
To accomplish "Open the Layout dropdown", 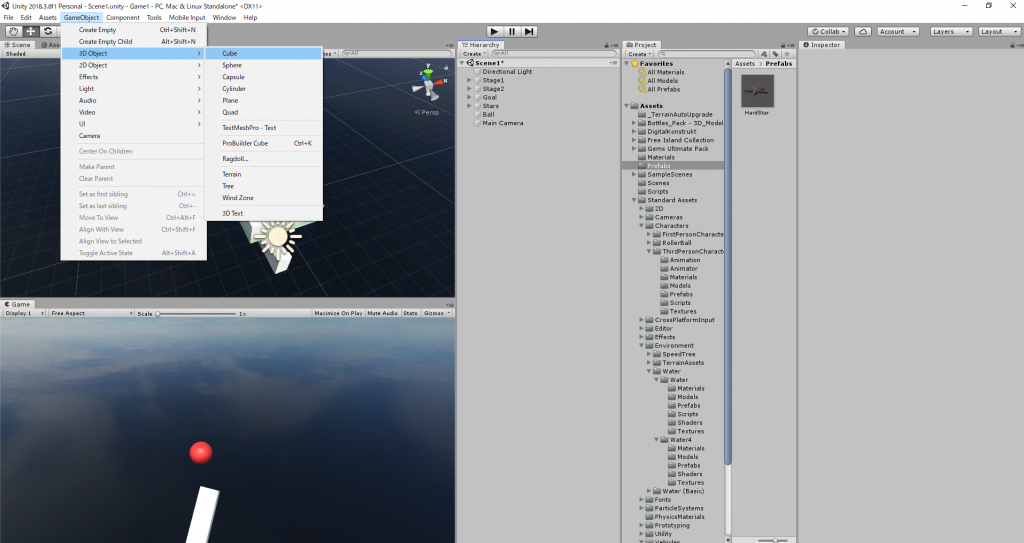I will (999, 31).
